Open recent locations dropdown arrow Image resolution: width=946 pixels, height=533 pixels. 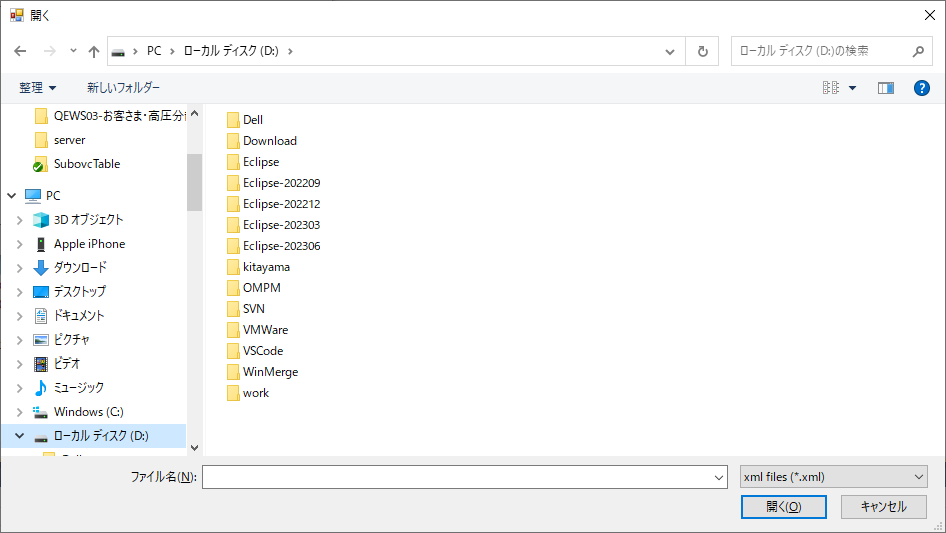(73, 51)
